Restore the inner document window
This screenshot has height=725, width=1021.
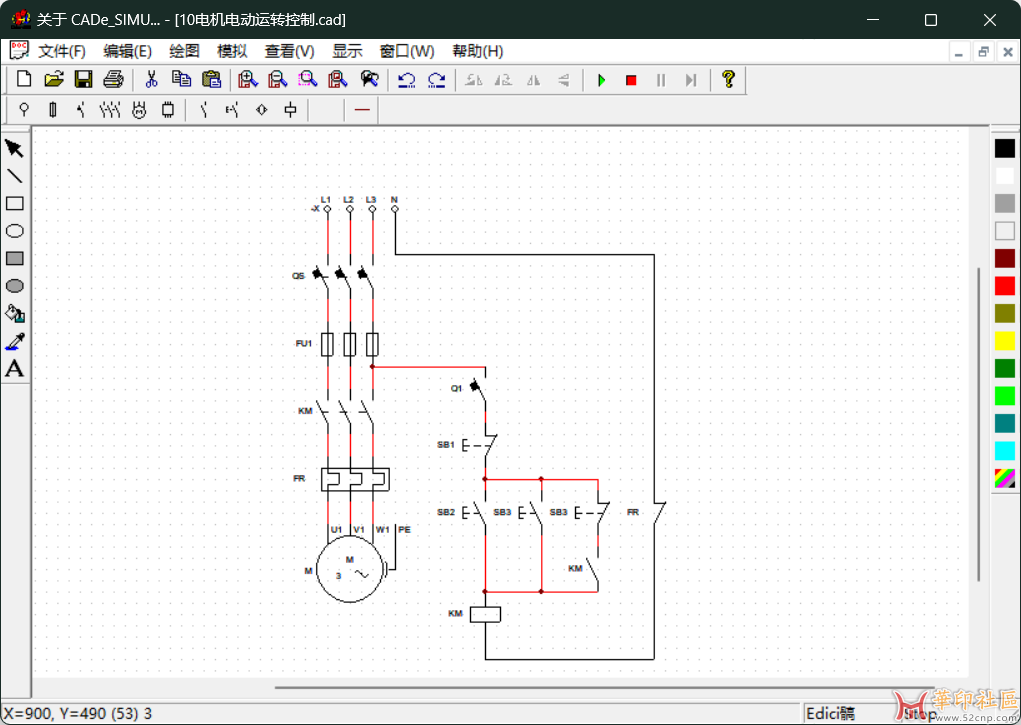tap(983, 52)
